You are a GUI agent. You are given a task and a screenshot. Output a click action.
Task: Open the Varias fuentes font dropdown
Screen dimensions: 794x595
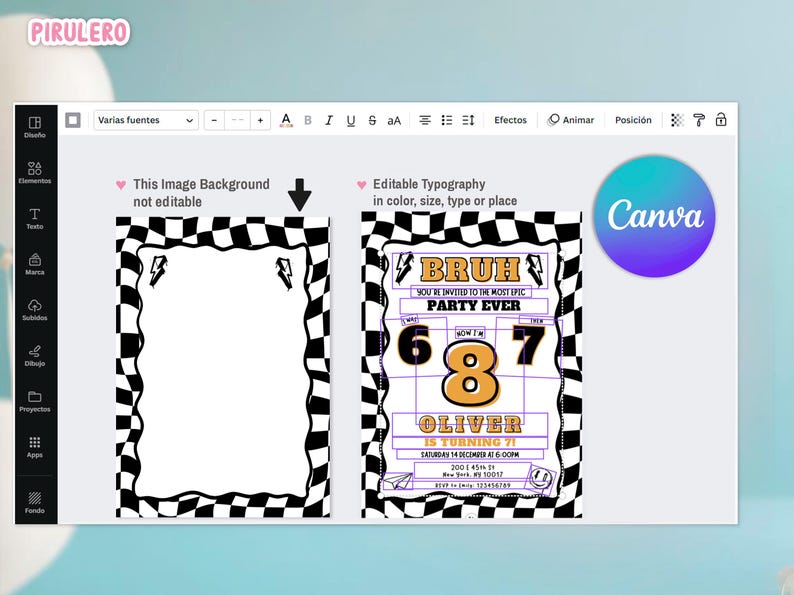[x=146, y=120]
